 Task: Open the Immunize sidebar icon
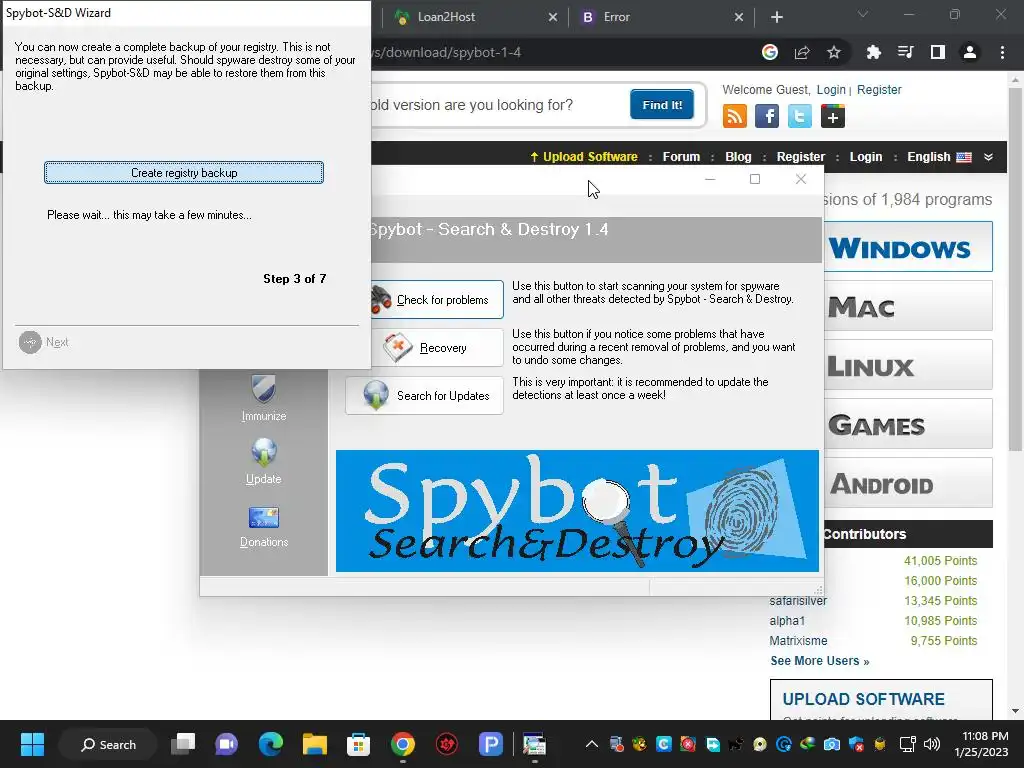coord(264,398)
